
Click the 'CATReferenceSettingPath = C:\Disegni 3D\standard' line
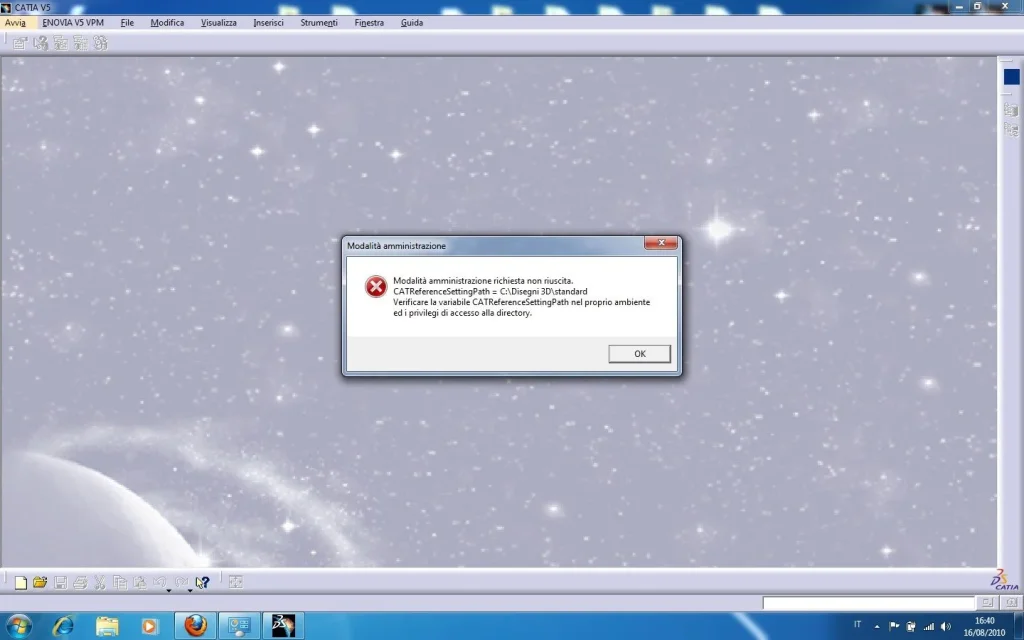pos(490,291)
